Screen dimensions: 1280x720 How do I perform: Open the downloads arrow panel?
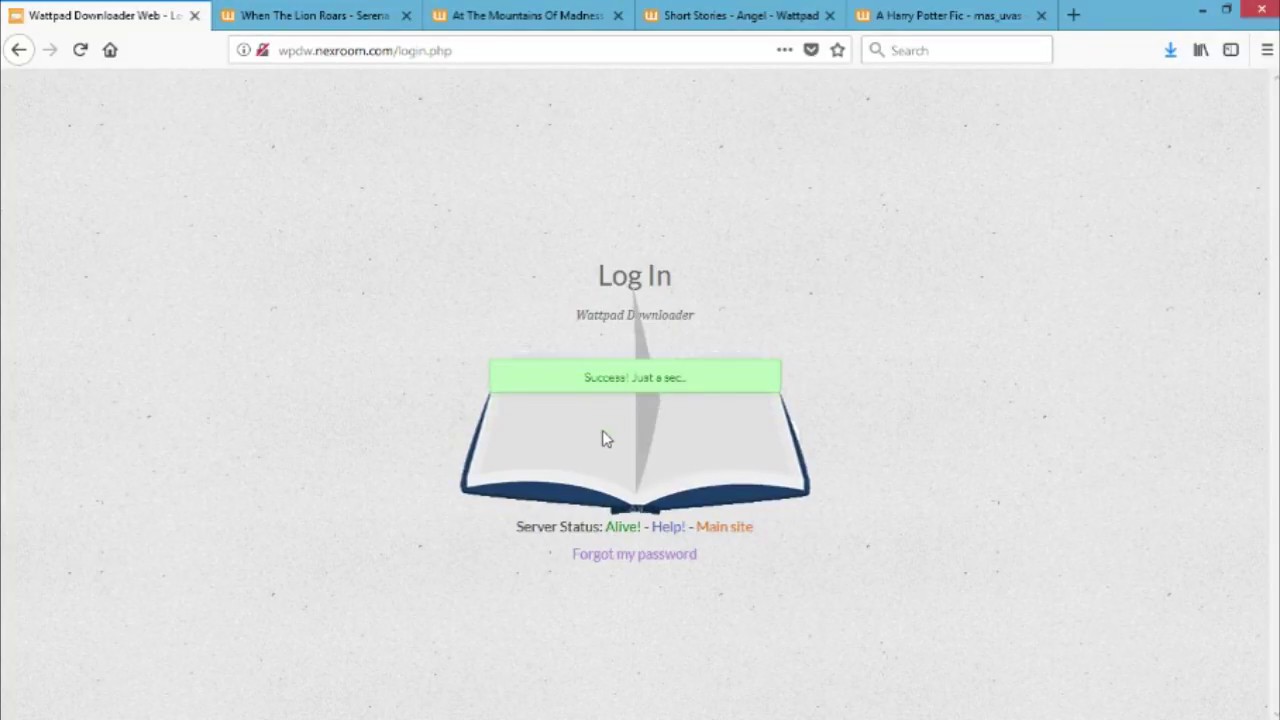(1170, 50)
